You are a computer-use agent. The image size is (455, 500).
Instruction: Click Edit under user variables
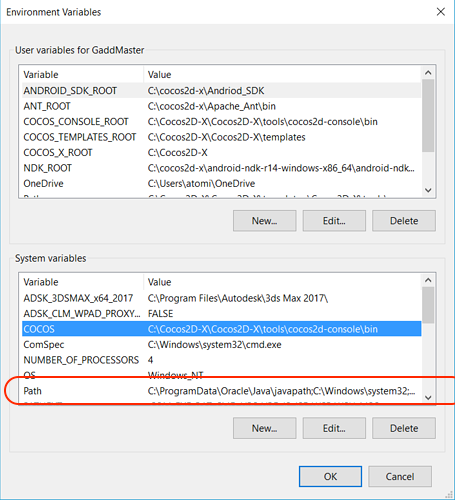pyautogui.click(x=334, y=221)
